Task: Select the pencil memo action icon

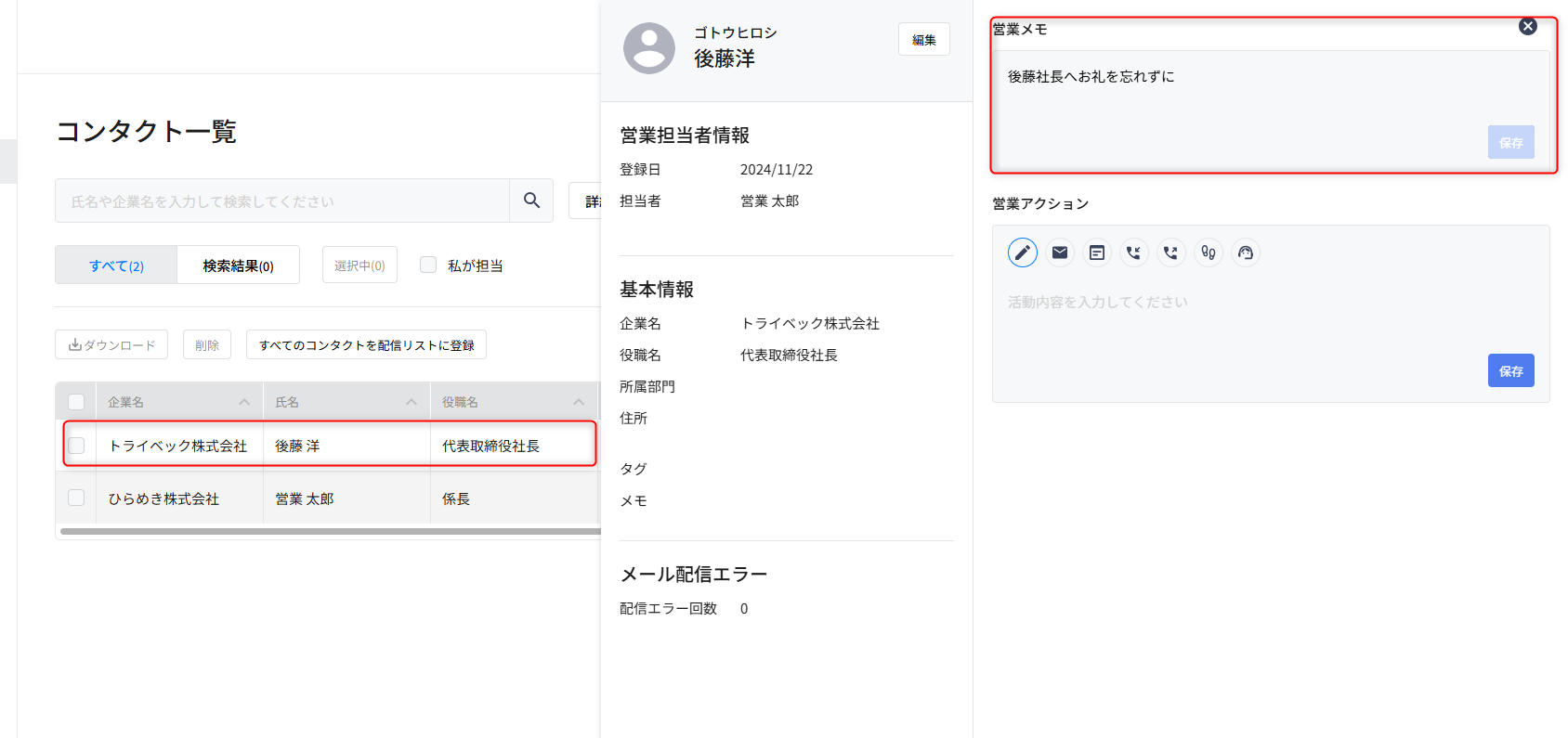Action: click(1022, 252)
